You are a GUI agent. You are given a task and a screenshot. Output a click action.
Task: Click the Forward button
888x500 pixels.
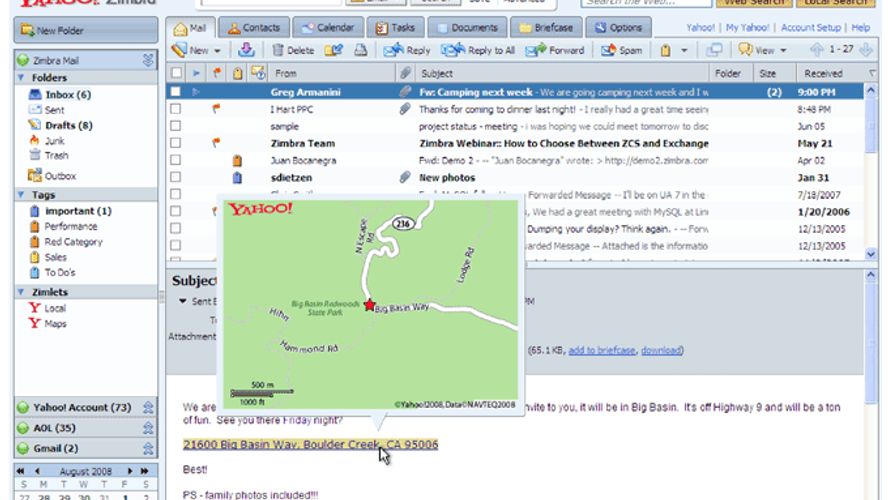tap(554, 50)
